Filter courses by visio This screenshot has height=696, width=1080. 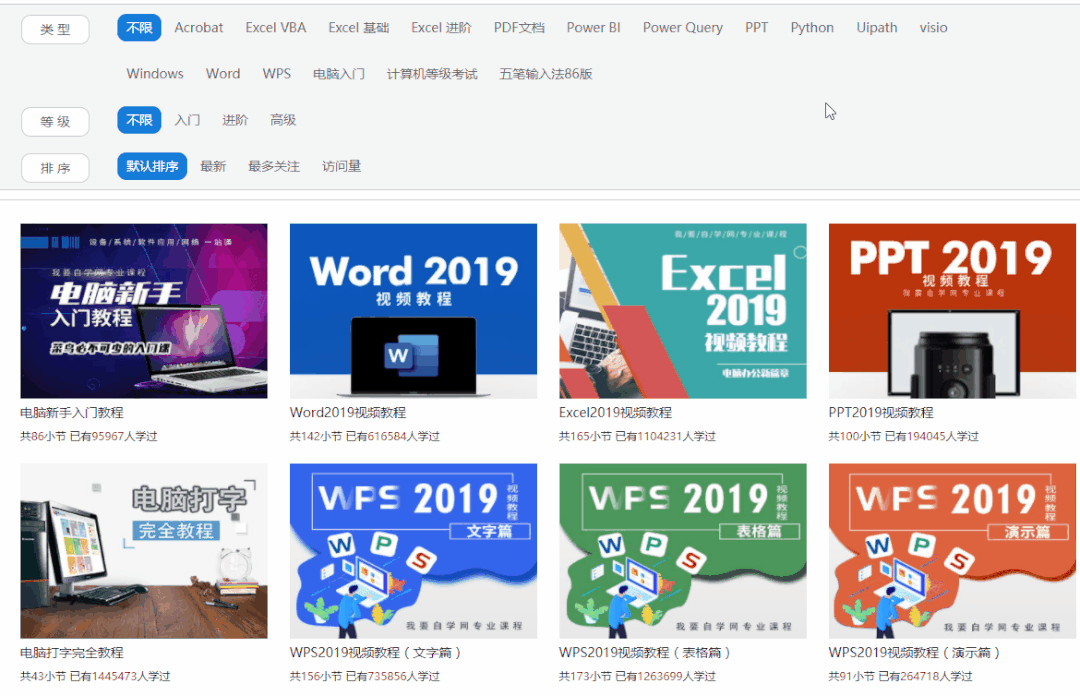[x=933, y=28]
